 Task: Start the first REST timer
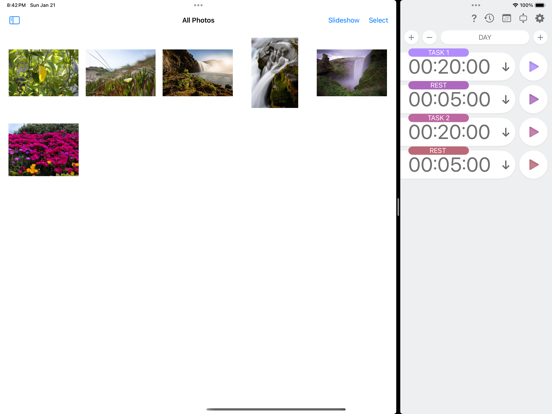(x=534, y=99)
